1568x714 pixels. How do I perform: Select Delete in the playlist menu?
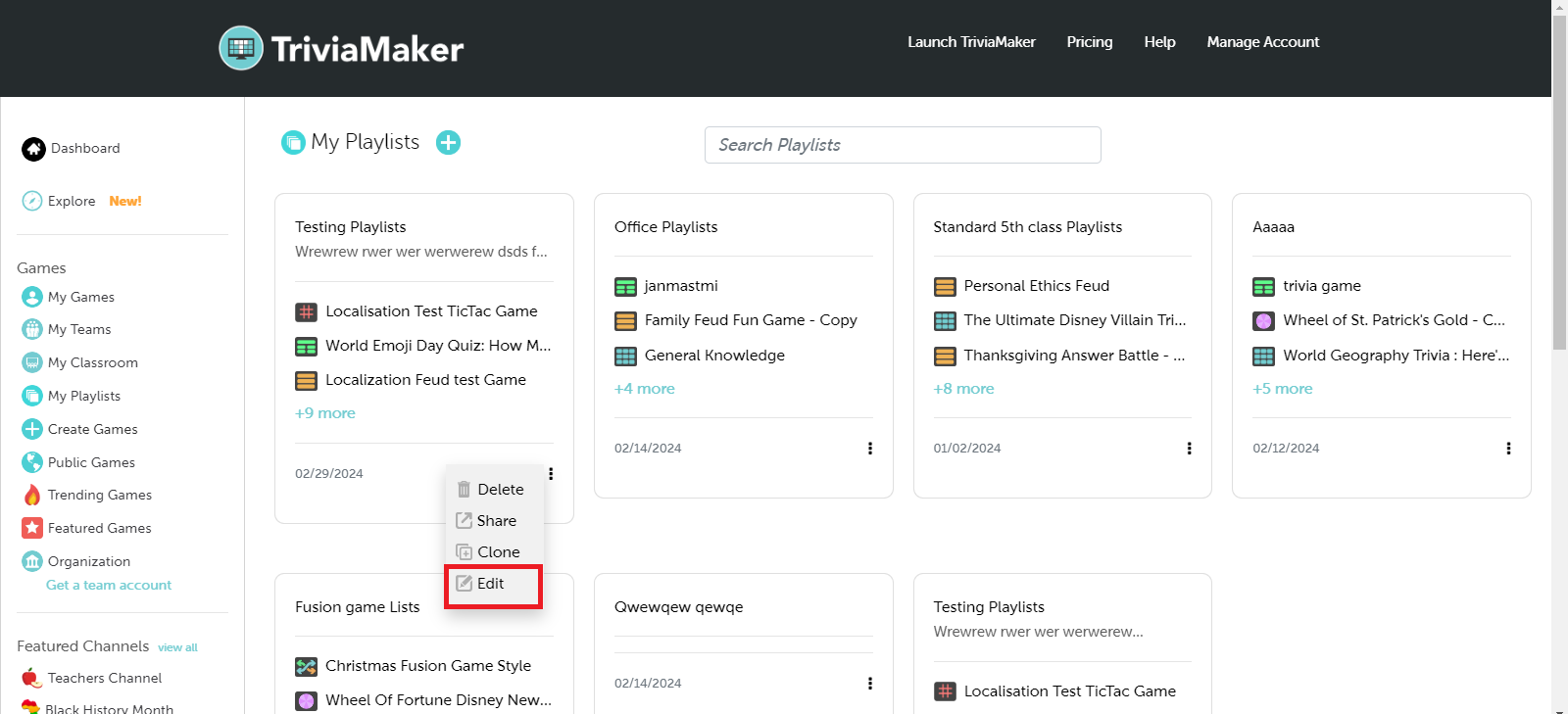[x=500, y=490]
